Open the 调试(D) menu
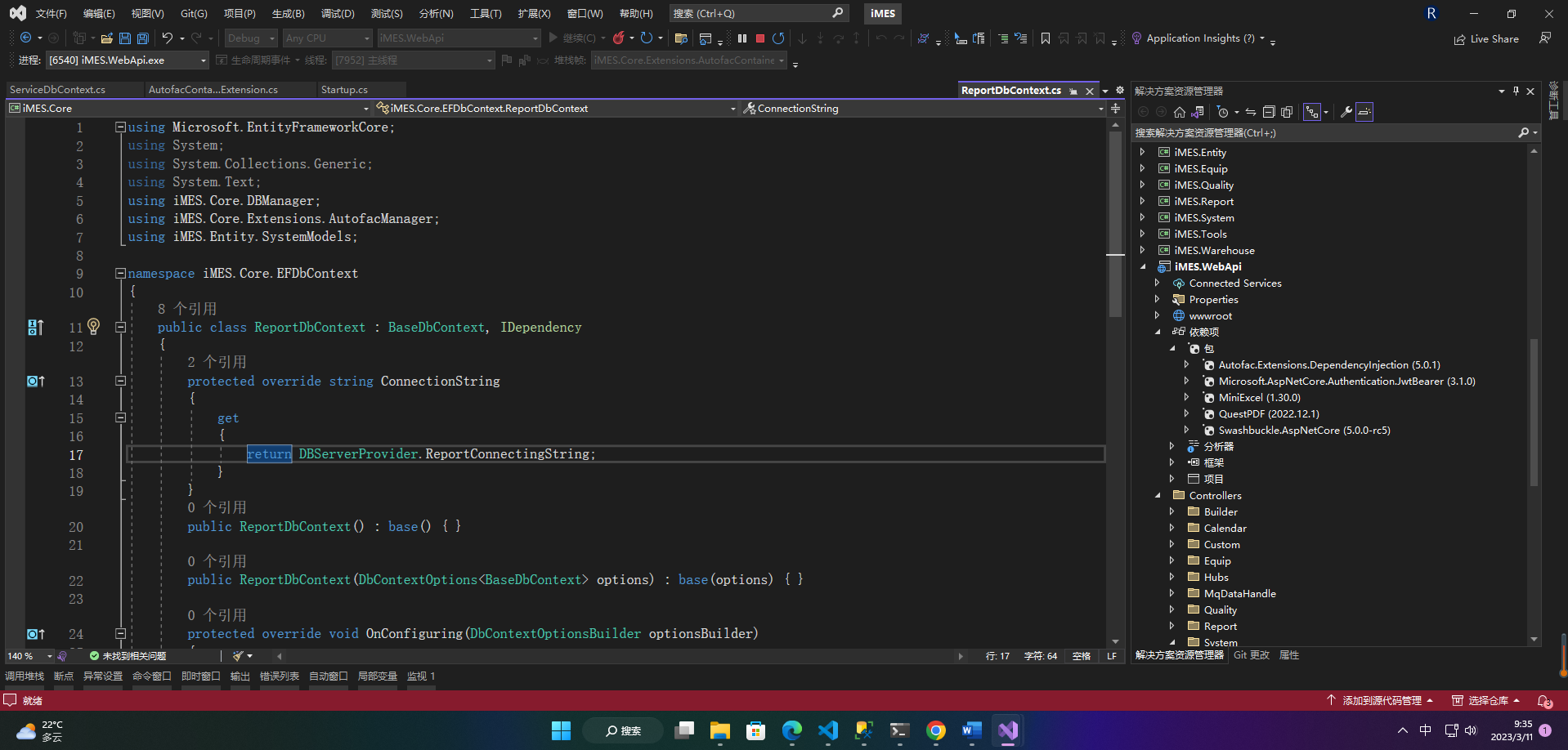The height and width of the screenshot is (750, 1568). tap(337, 14)
